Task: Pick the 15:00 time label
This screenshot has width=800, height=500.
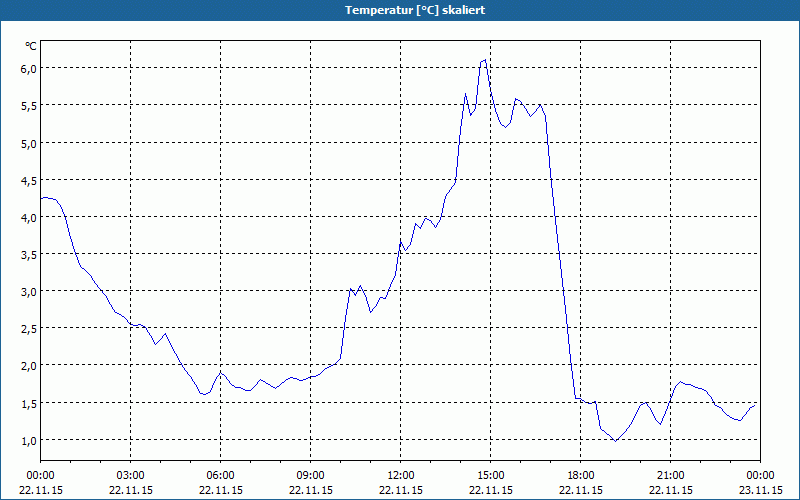Action: click(491, 476)
